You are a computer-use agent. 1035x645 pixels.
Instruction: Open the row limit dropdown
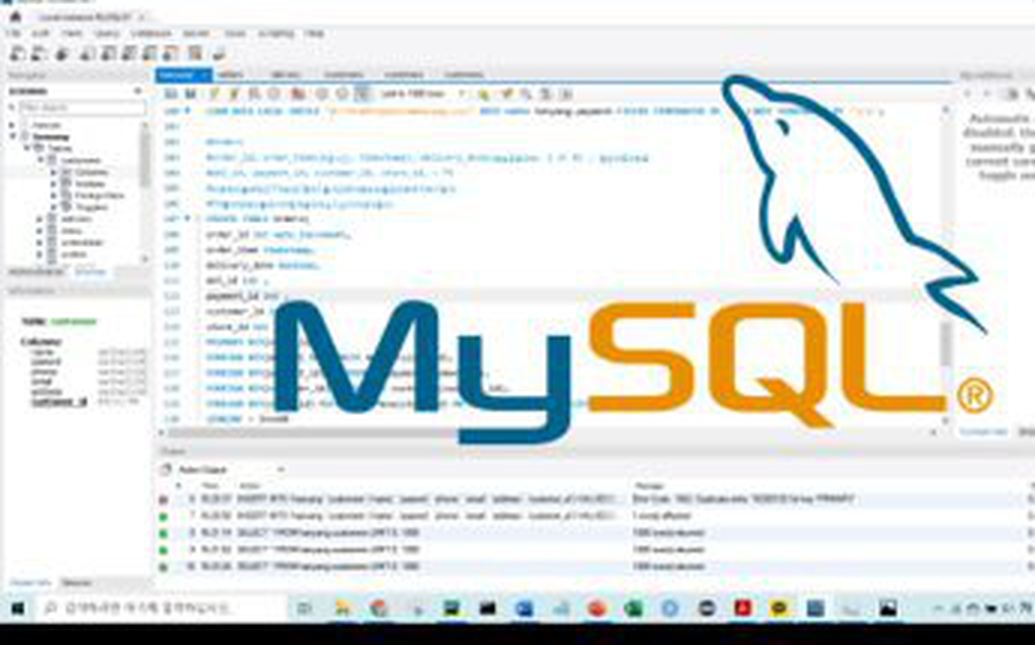click(x=422, y=94)
